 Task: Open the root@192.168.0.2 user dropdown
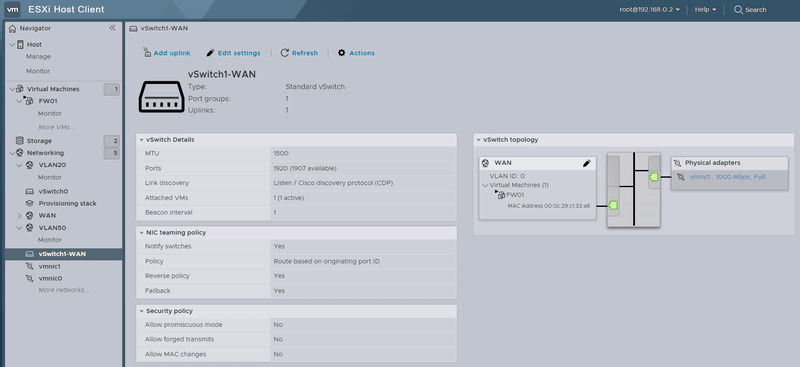click(x=649, y=9)
